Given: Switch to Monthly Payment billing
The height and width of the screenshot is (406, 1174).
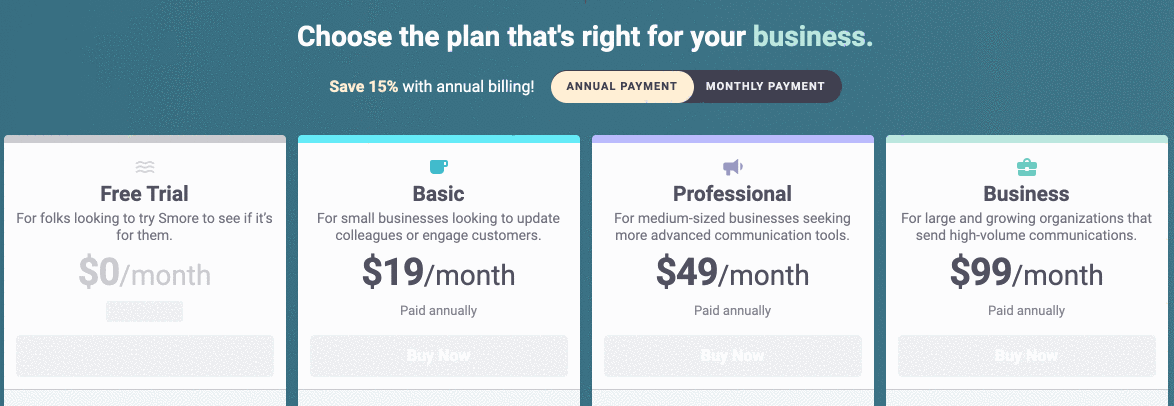Looking at the screenshot, I should point(765,86).
